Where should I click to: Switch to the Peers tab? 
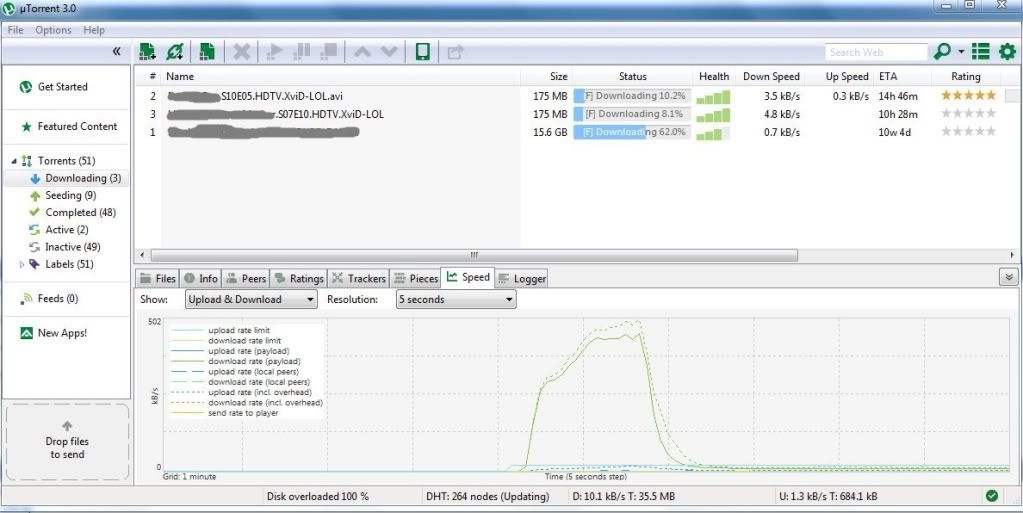[245, 278]
